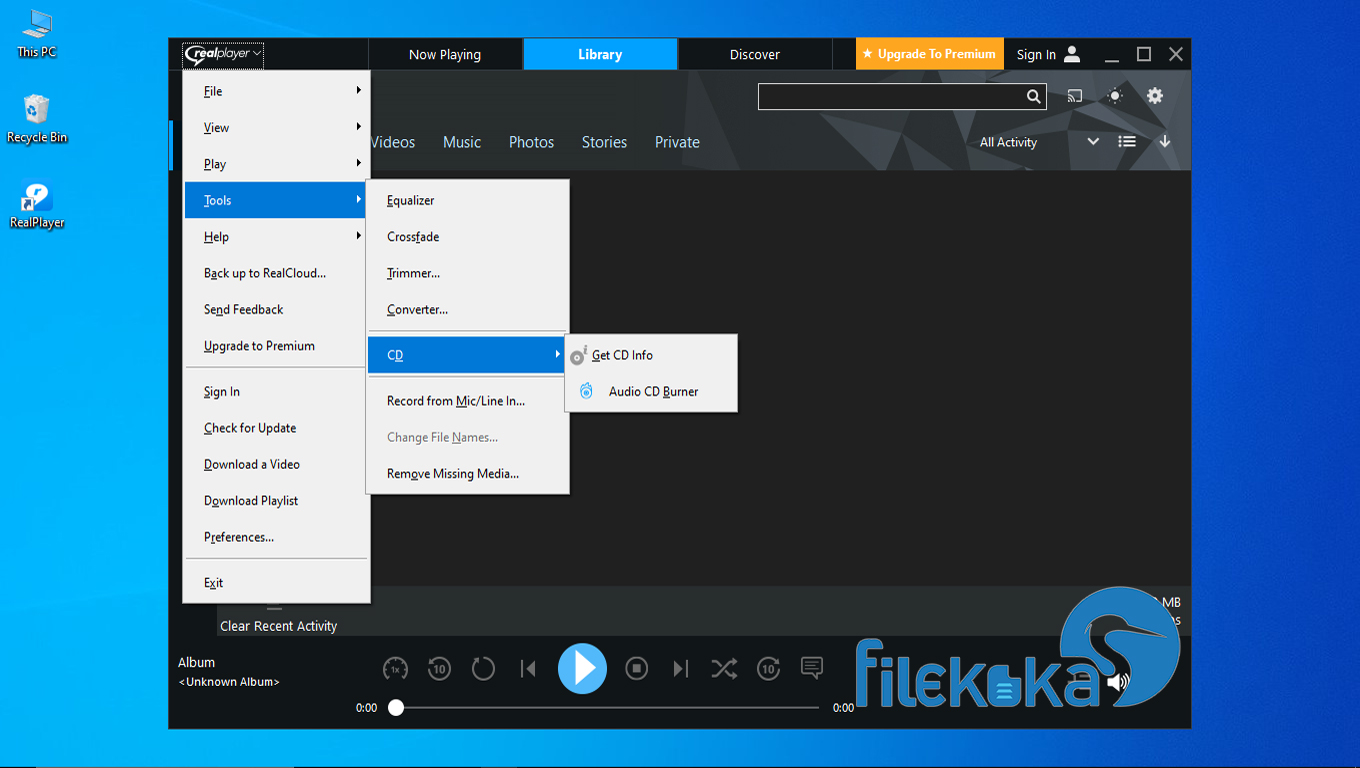
Task: Switch to Library tab
Action: 600,54
